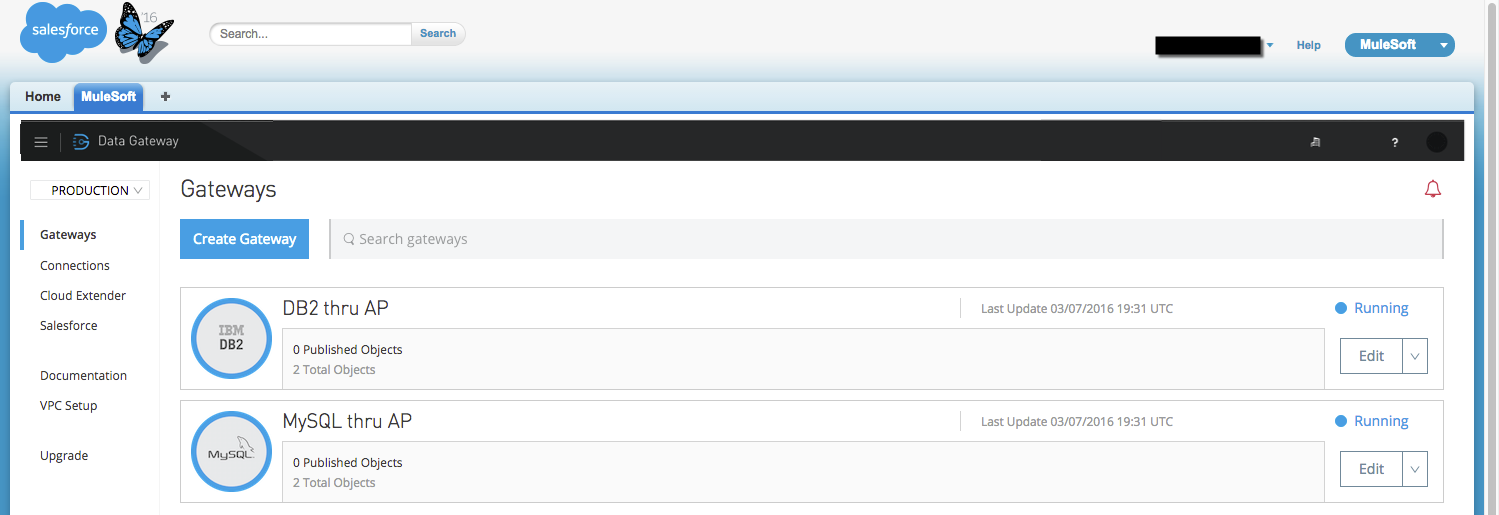Click 0 Published Objects under DB2 thru AP
The width and height of the screenshot is (1499, 515).
tap(348, 350)
